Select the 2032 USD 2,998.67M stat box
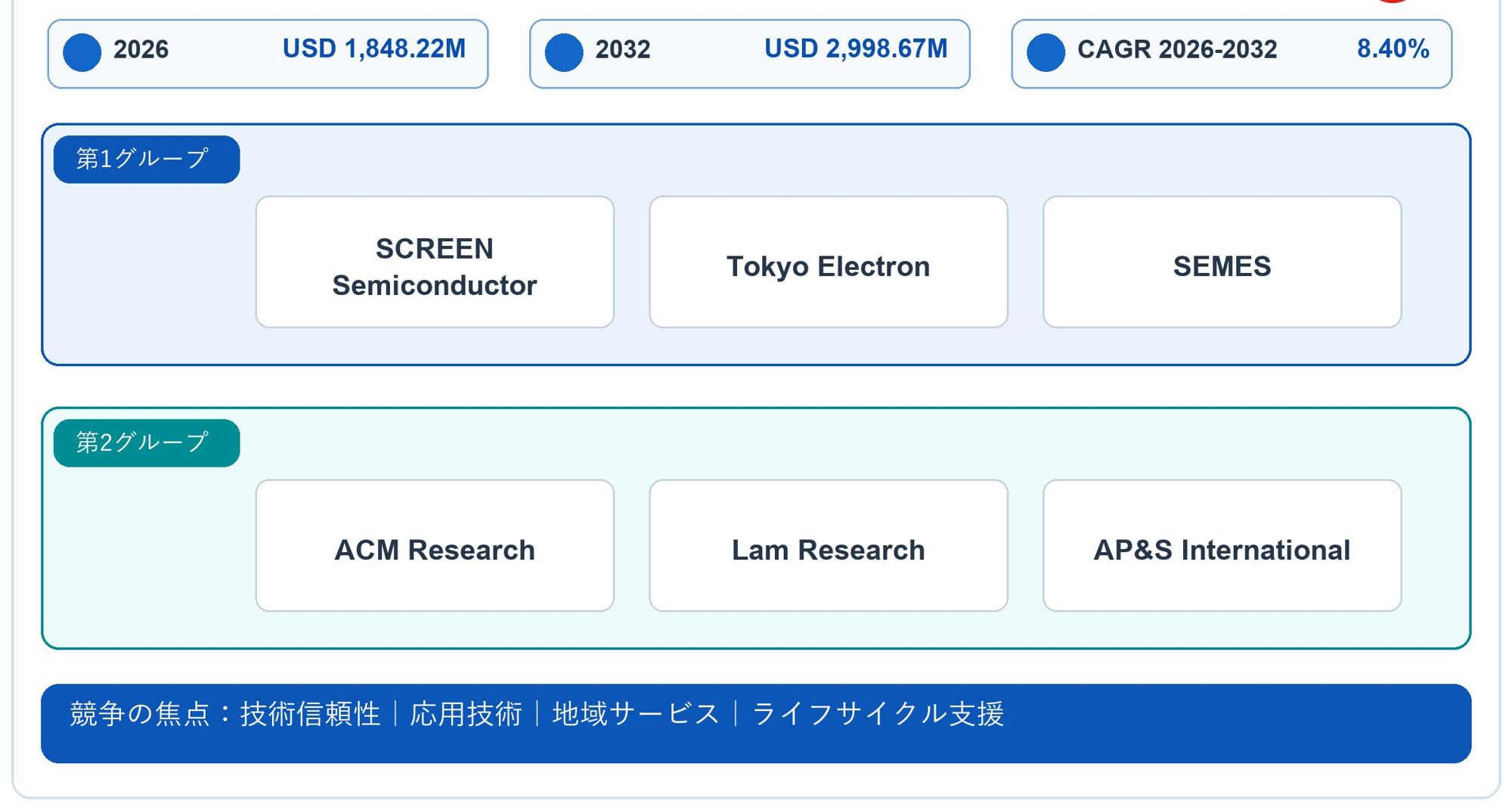The height and width of the screenshot is (810, 1512). coord(750,54)
